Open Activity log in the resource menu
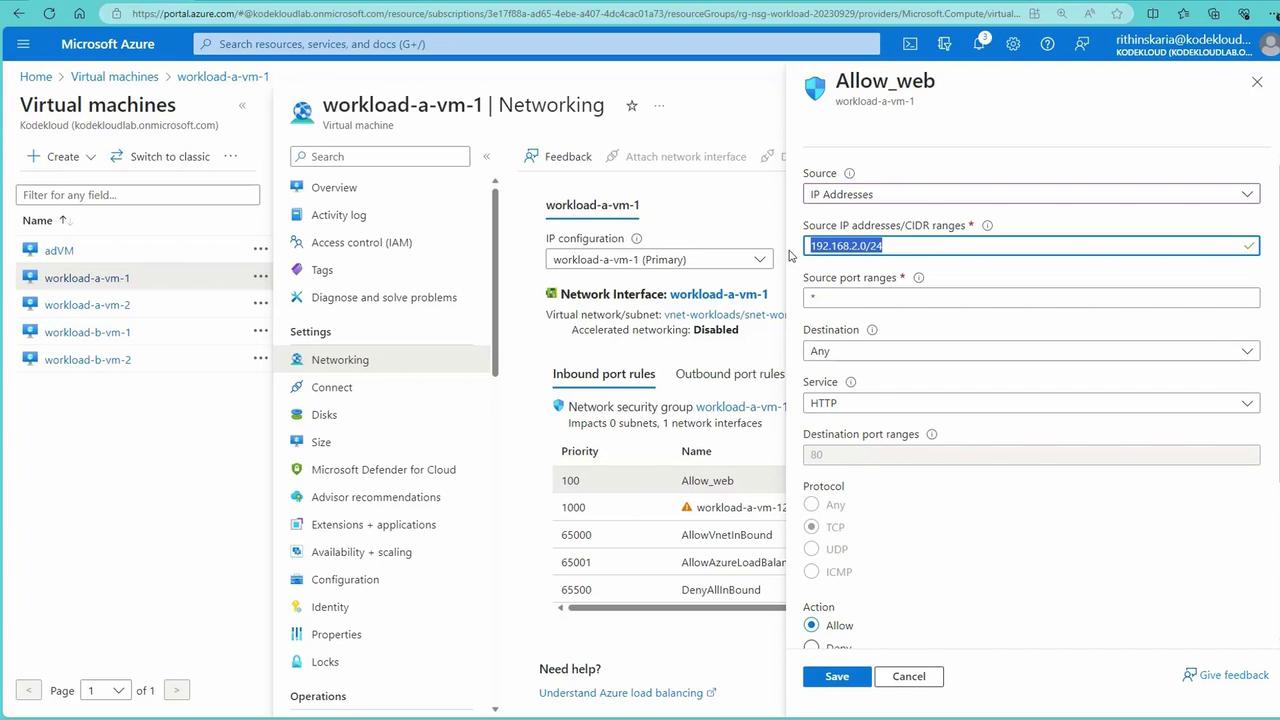This screenshot has width=1280, height=720. tap(339, 215)
